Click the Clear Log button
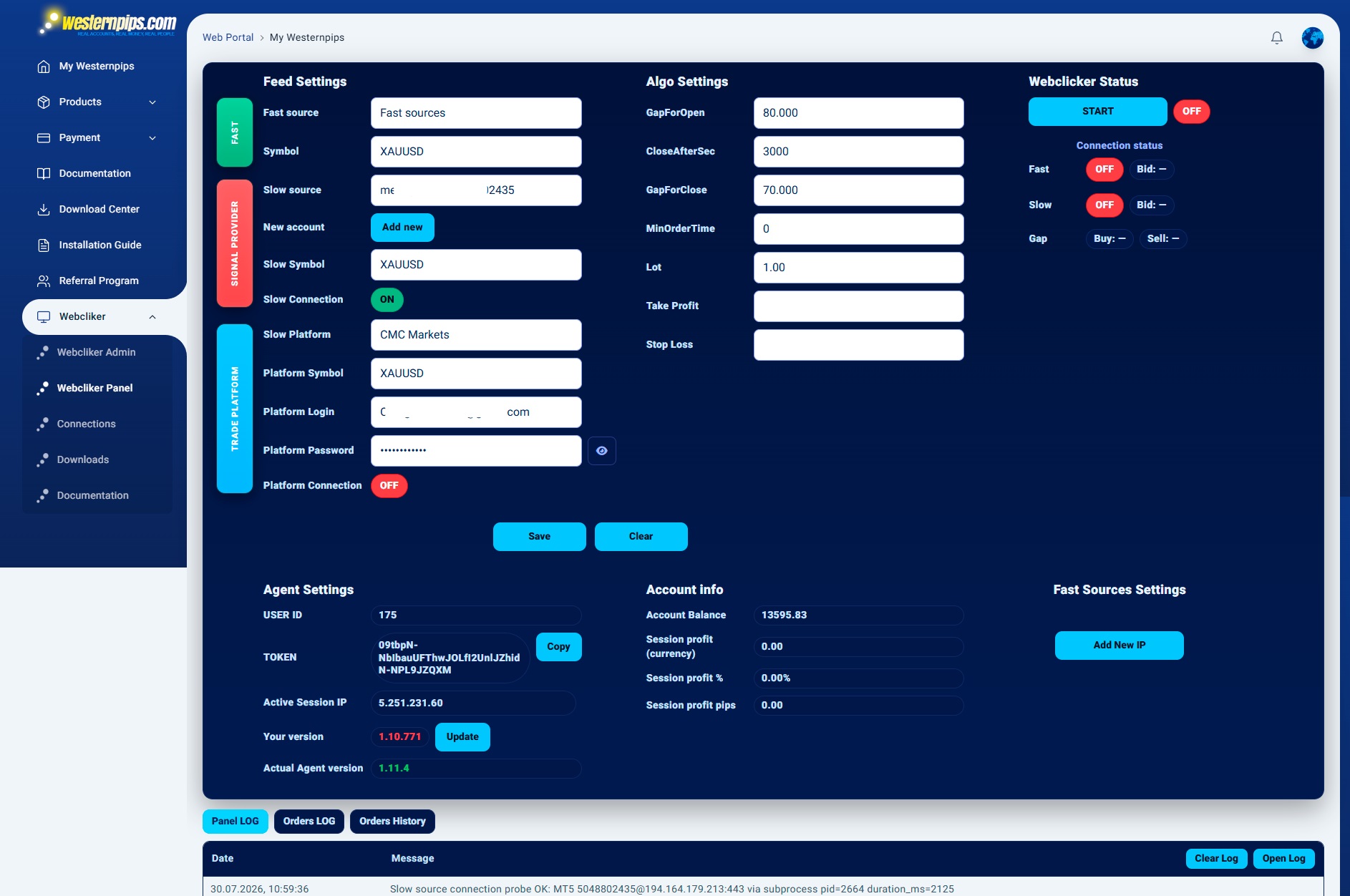Screen dimensions: 1350x896 click(1217, 859)
